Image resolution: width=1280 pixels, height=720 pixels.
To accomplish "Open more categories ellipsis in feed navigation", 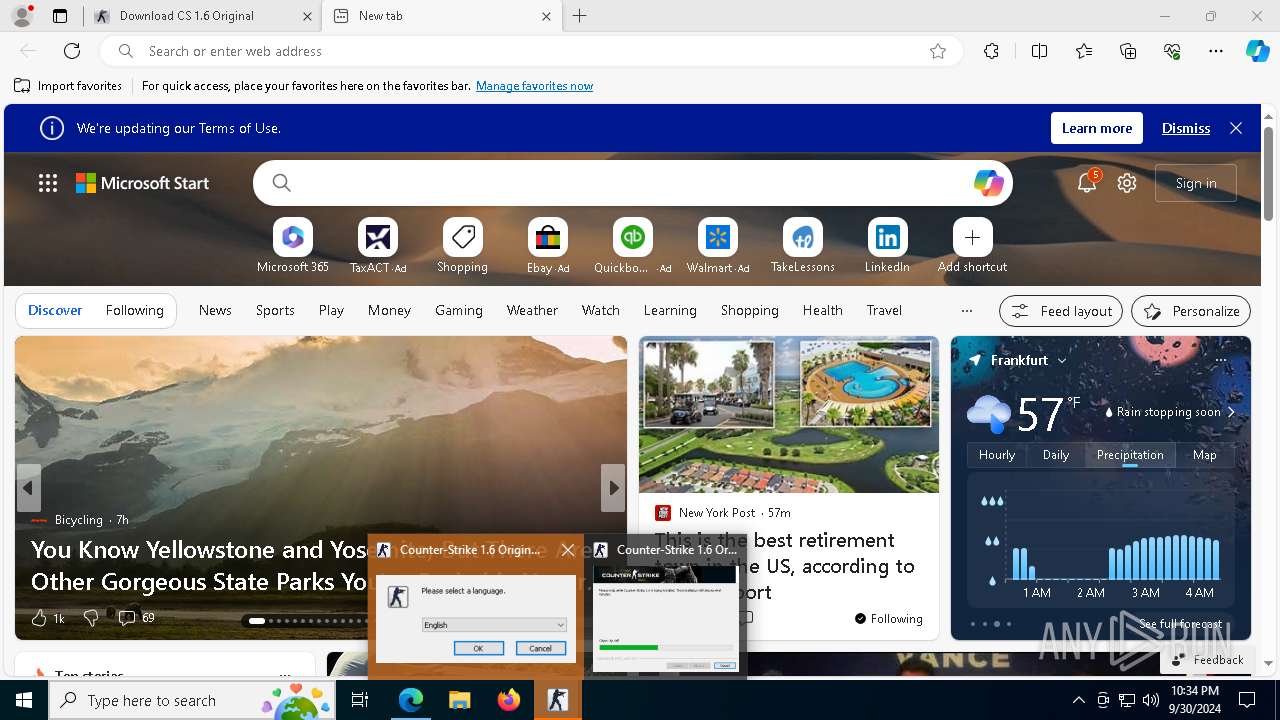I will click(966, 310).
